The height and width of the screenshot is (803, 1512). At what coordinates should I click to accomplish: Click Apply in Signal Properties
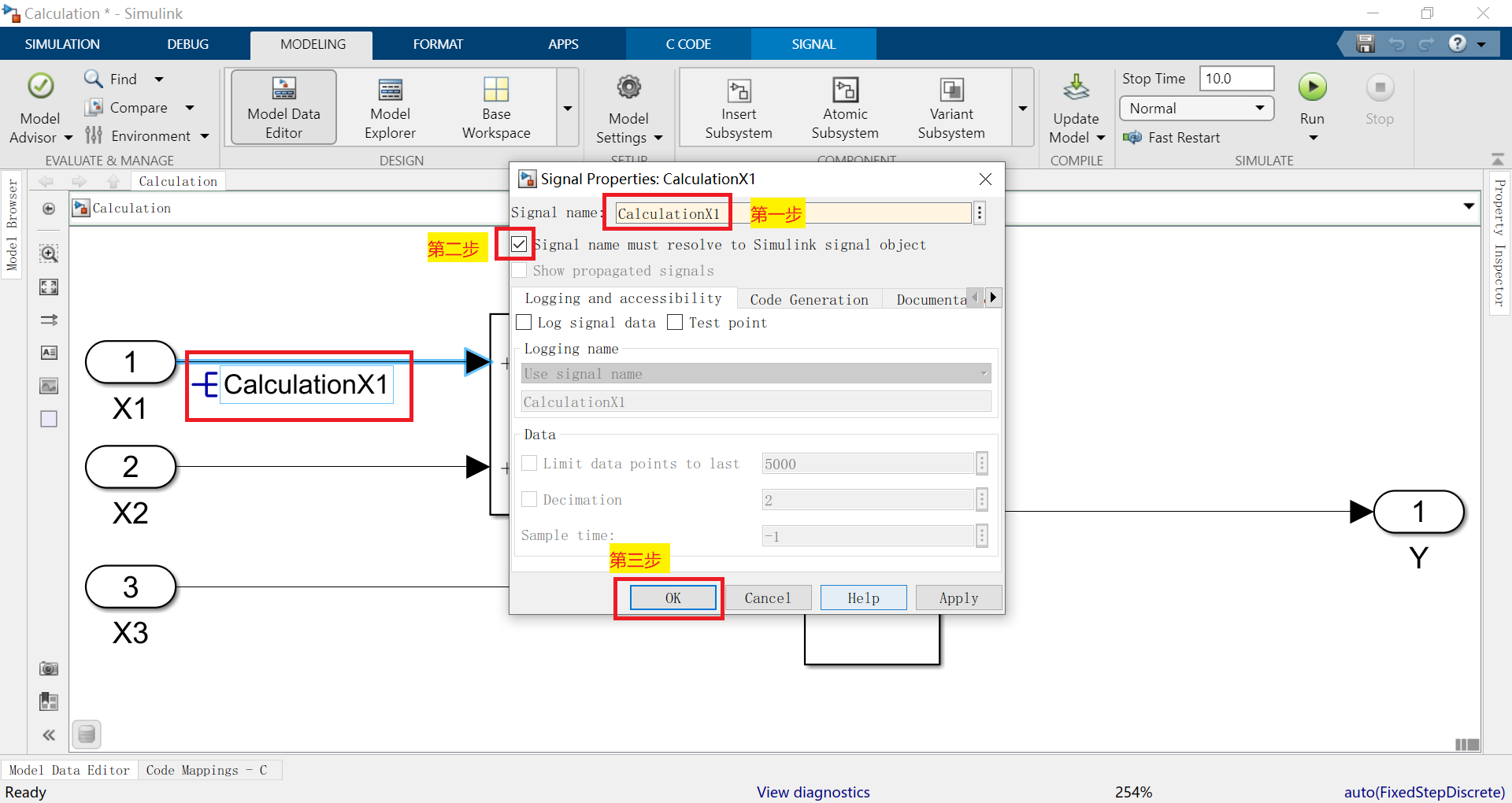pos(959,598)
